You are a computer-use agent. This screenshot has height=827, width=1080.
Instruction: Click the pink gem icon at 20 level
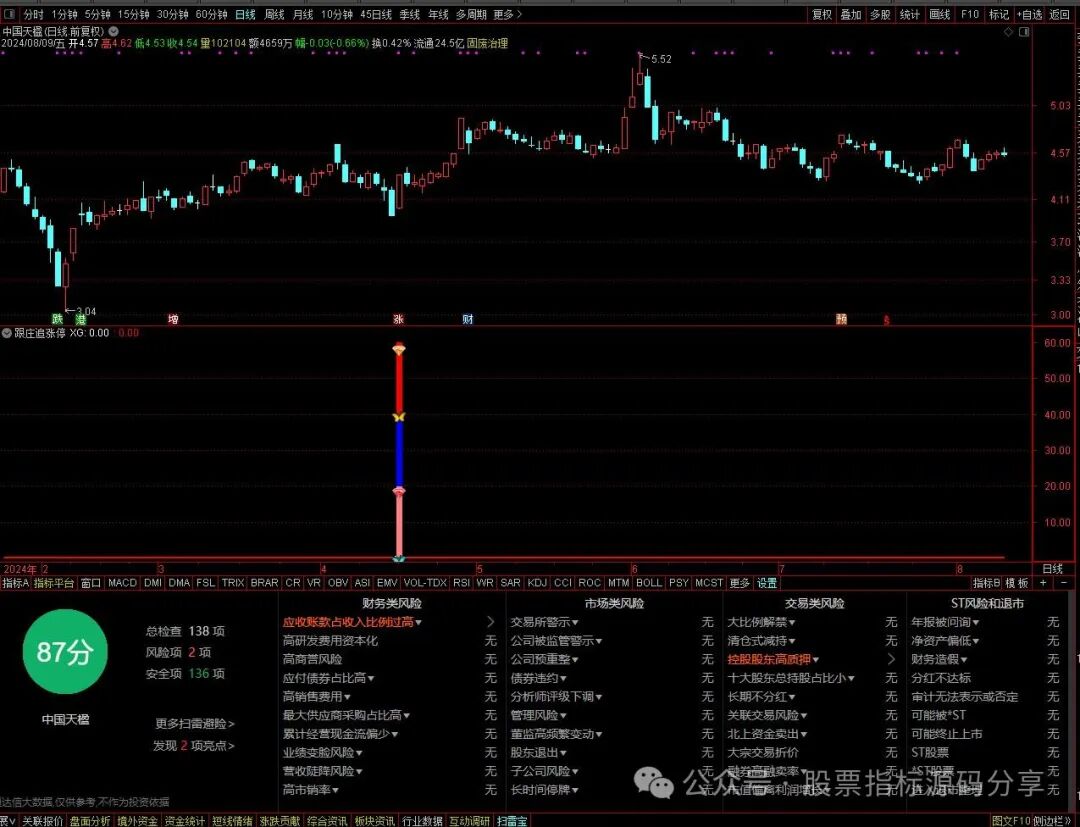(399, 491)
